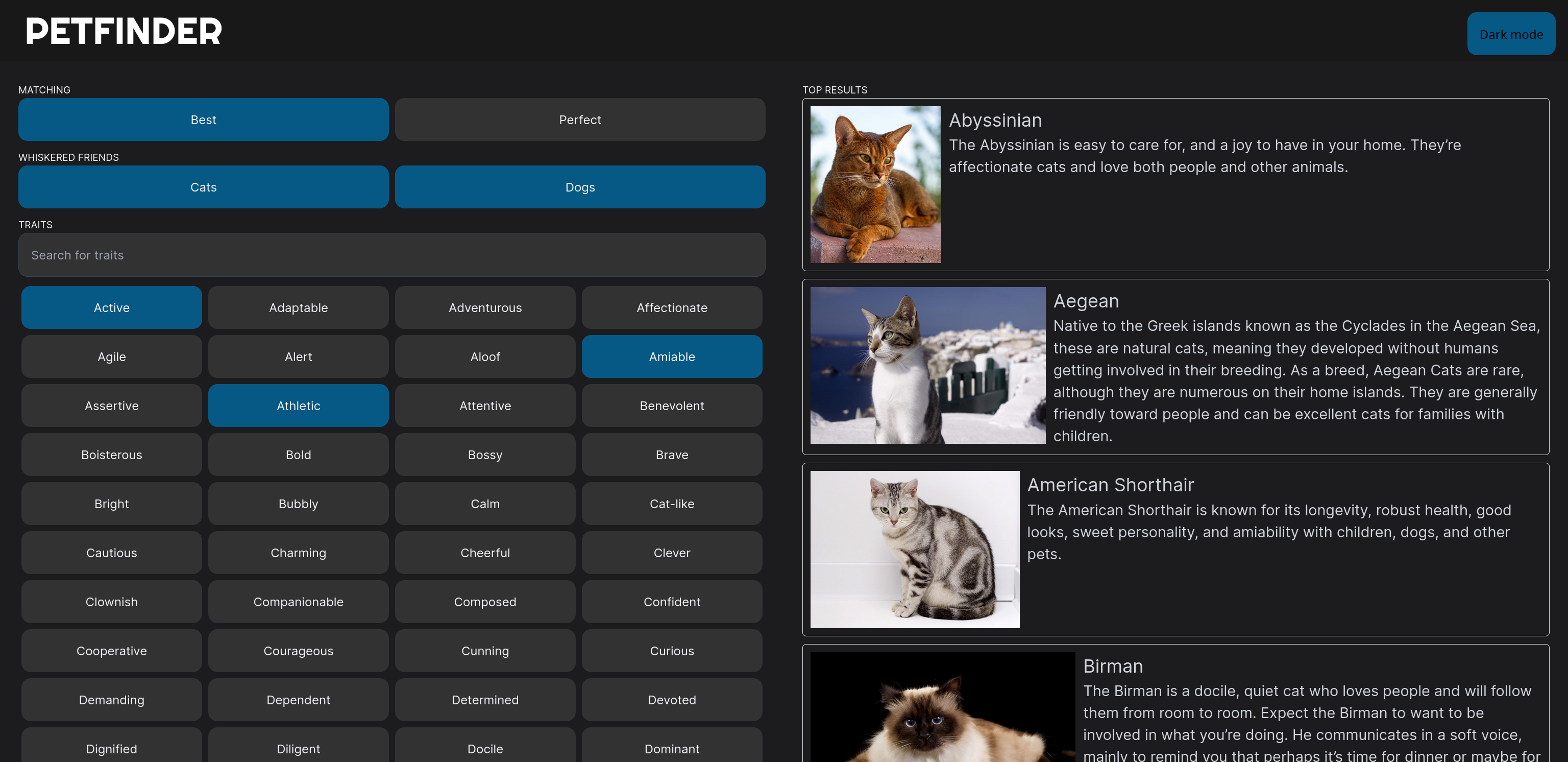Enable the "Curious" trait
This screenshot has width=1568, height=762.
tap(672, 651)
